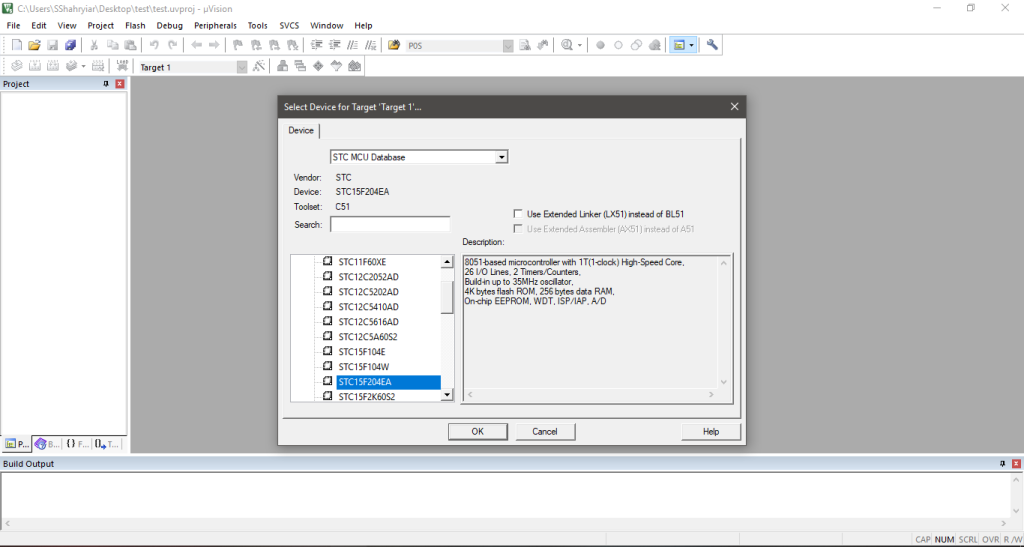Open Options for Target wrench icon
Image resolution: width=1024 pixels, height=547 pixels.
coord(259,67)
